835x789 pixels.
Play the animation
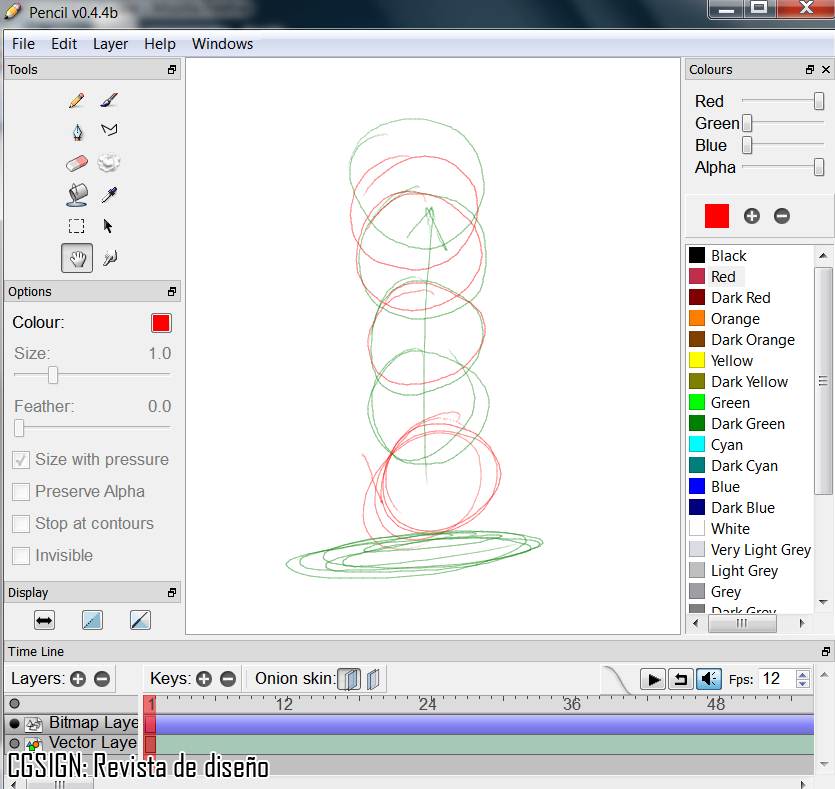(653, 678)
